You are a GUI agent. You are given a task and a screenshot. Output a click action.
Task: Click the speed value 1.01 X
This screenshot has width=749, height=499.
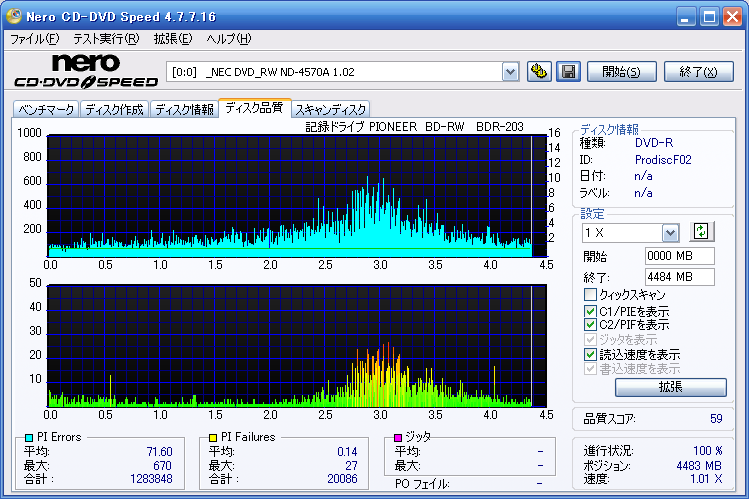706,478
